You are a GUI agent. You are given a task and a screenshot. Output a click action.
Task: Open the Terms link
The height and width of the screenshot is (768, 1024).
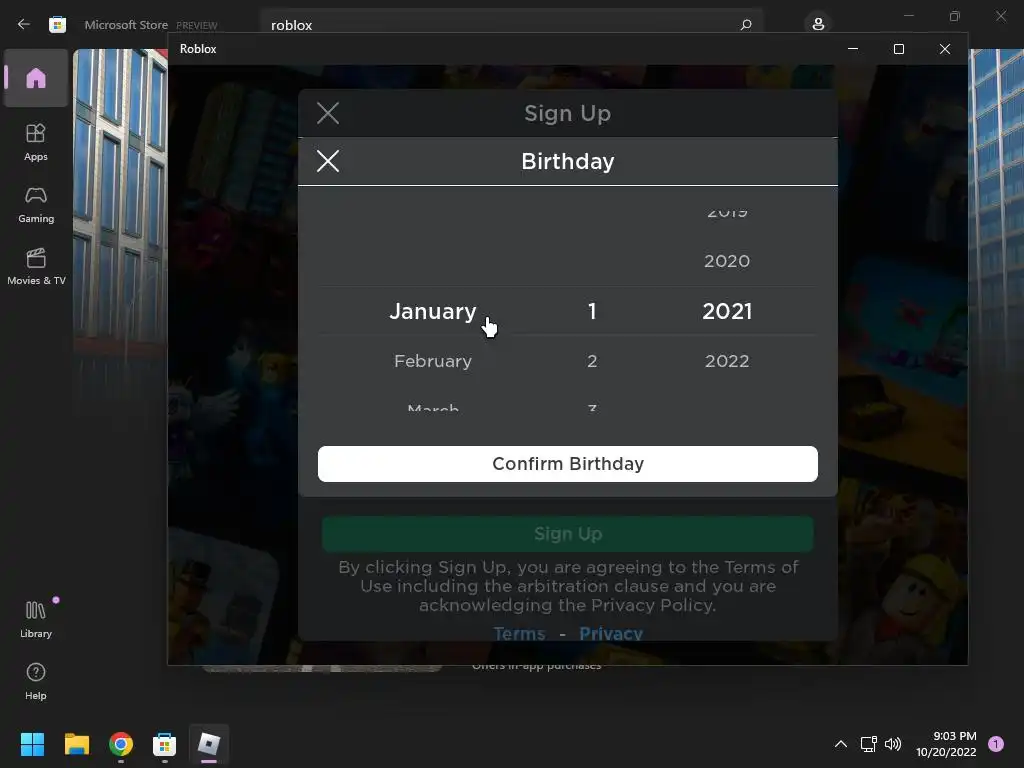pos(519,633)
